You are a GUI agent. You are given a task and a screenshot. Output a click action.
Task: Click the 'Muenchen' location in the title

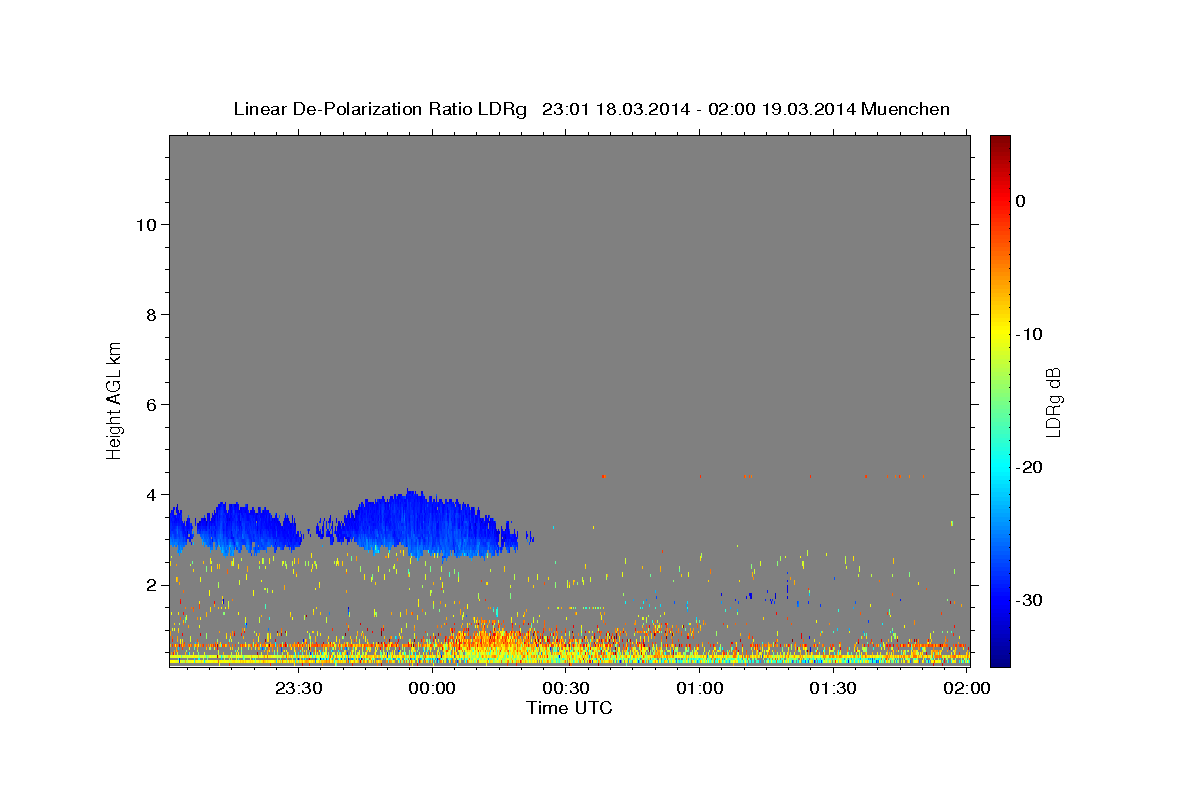point(906,109)
